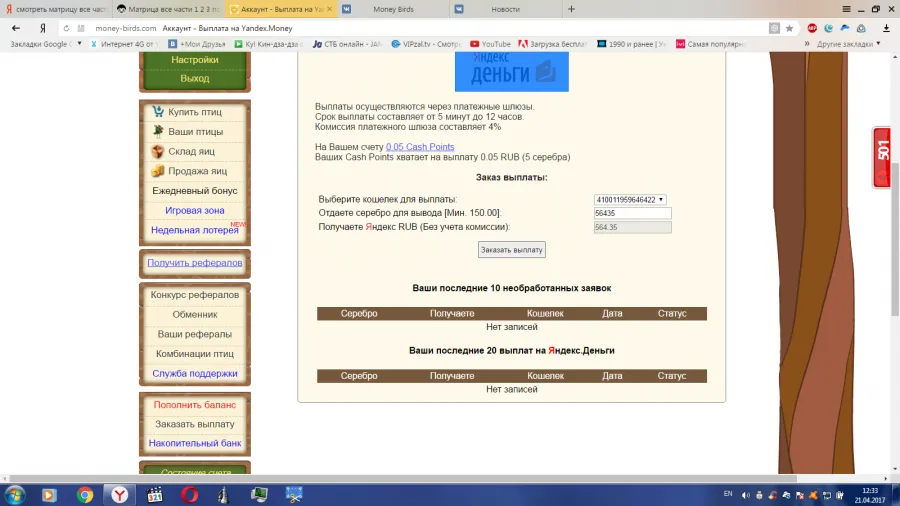Switch to Матрица все части tab
900x506 pixels.
[169, 9]
